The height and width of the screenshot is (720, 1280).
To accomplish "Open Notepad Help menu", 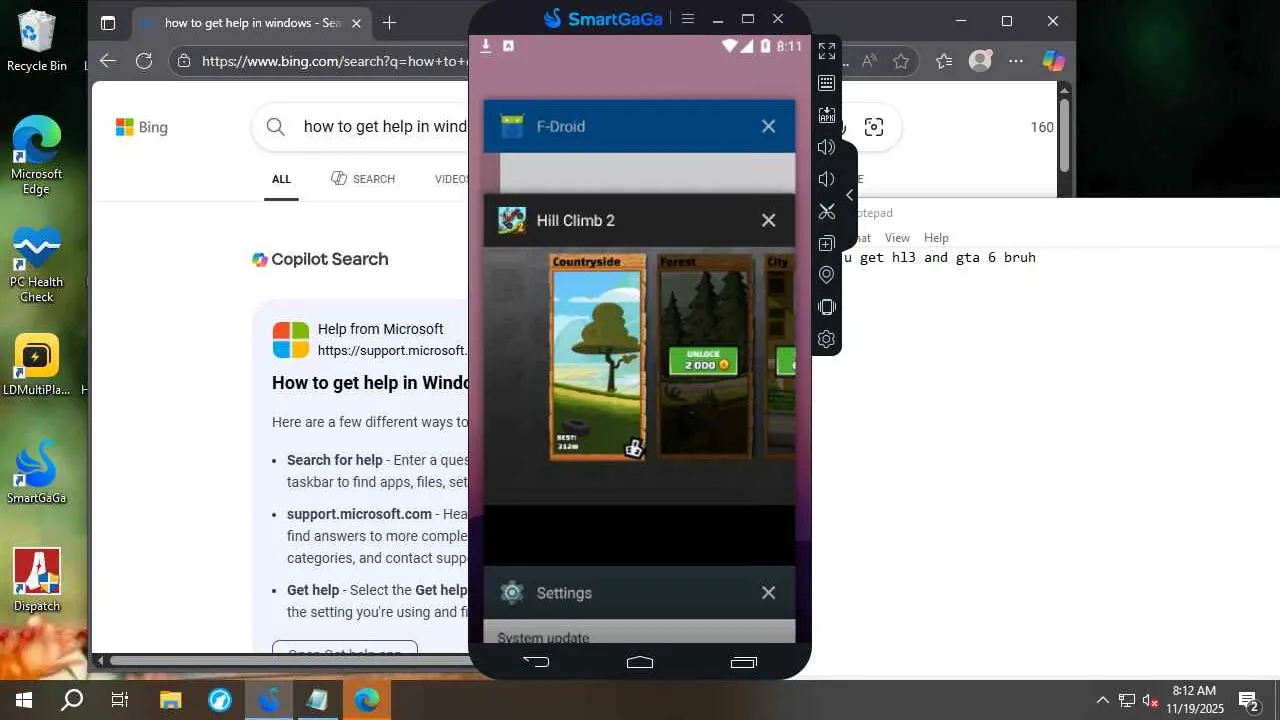I will [x=936, y=238].
